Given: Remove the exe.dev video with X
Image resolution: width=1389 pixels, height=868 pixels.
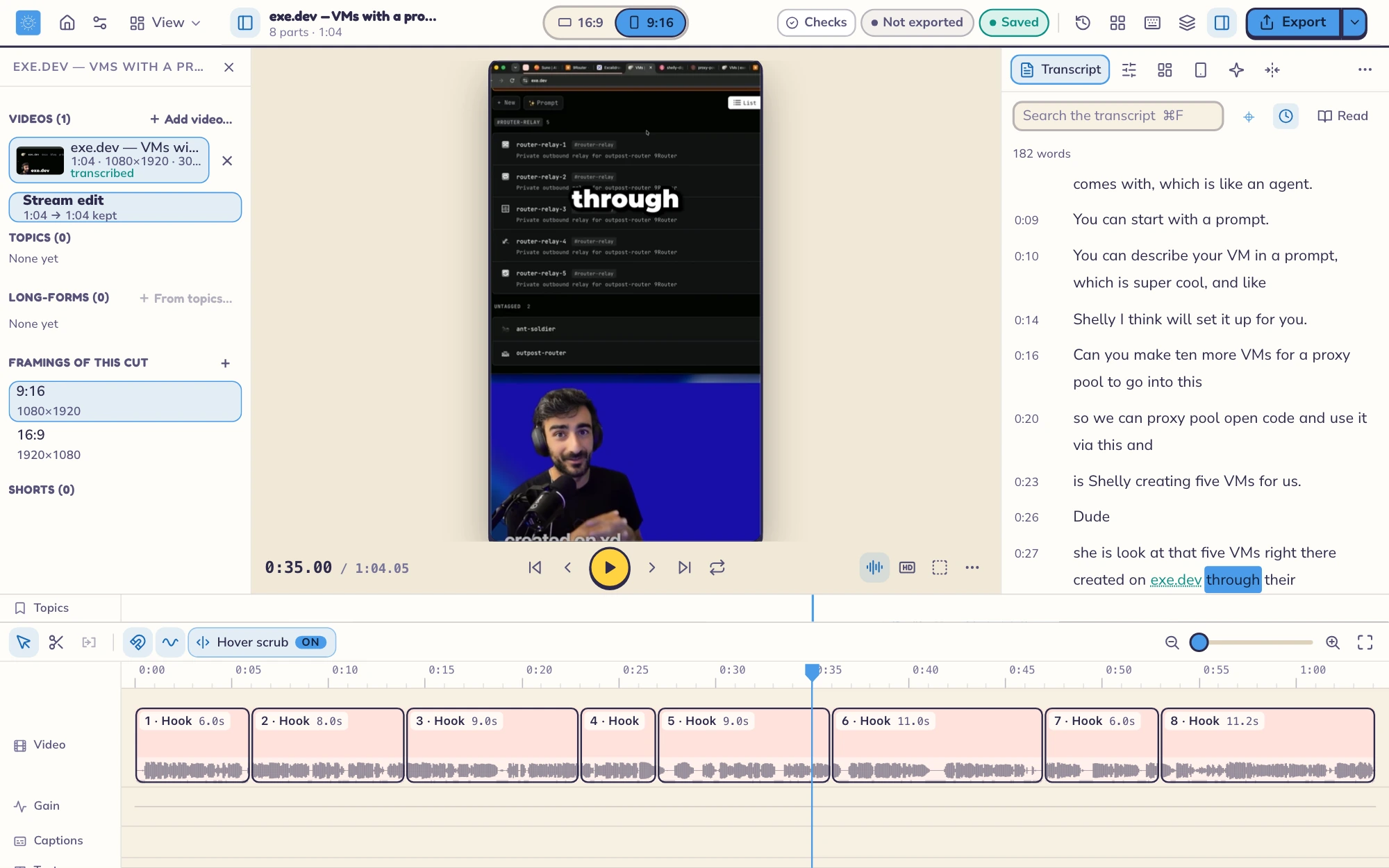Looking at the screenshot, I should coord(227,161).
